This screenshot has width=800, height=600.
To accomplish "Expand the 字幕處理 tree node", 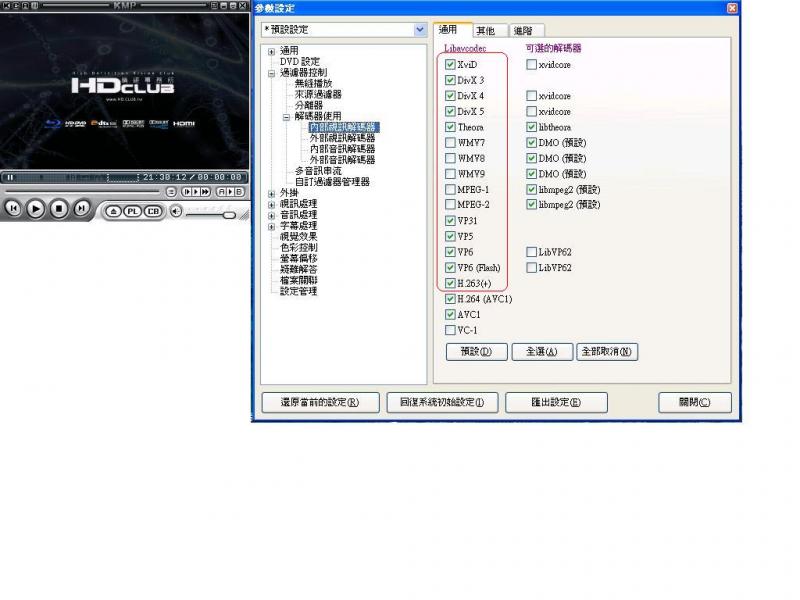I will pos(271,227).
